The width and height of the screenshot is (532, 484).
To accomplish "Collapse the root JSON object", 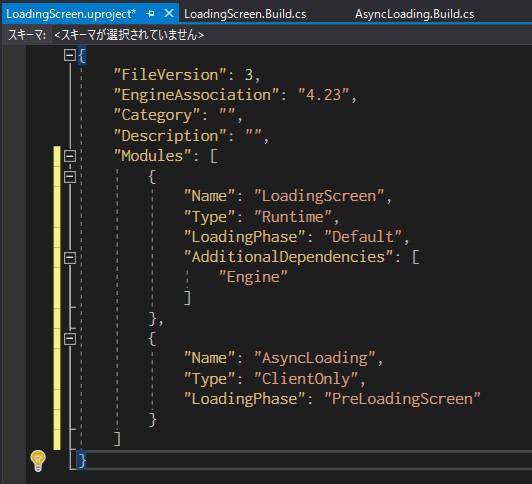I will [x=70, y=55].
